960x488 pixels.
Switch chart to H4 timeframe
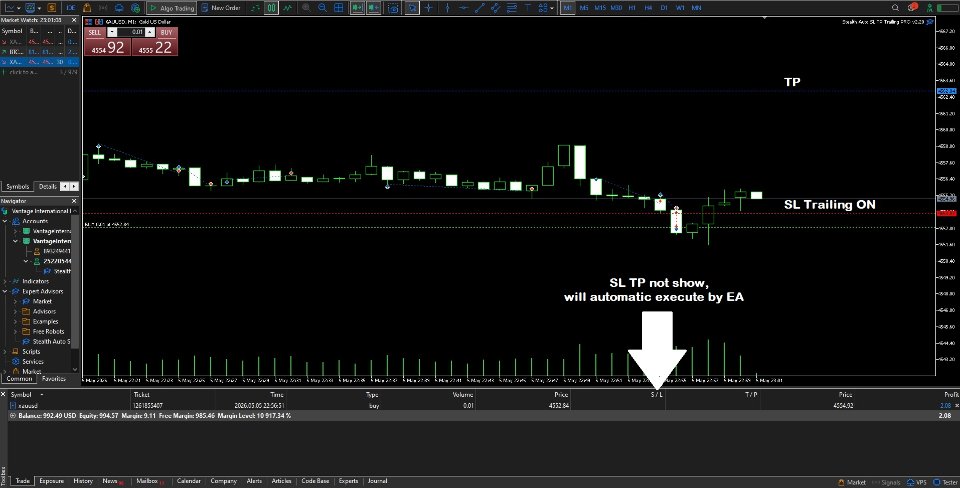click(x=649, y=8)
